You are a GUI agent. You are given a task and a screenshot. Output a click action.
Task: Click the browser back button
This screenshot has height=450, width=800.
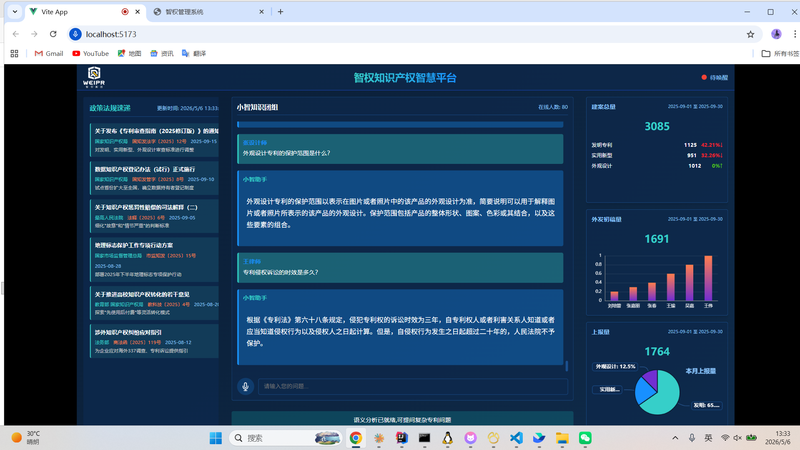tap(16, 34)
